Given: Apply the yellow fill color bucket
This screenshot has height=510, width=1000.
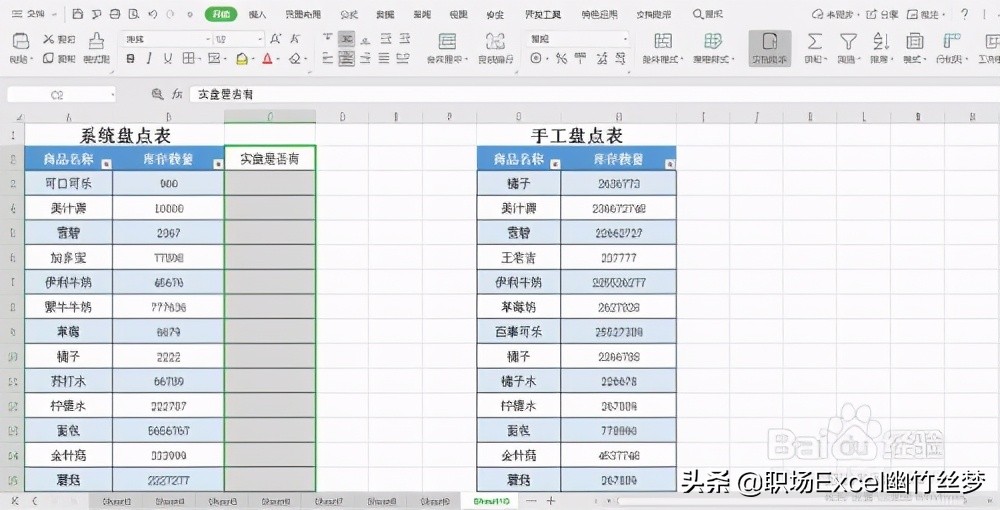Looking at the screenshot, I should click(x=242, y=59).
